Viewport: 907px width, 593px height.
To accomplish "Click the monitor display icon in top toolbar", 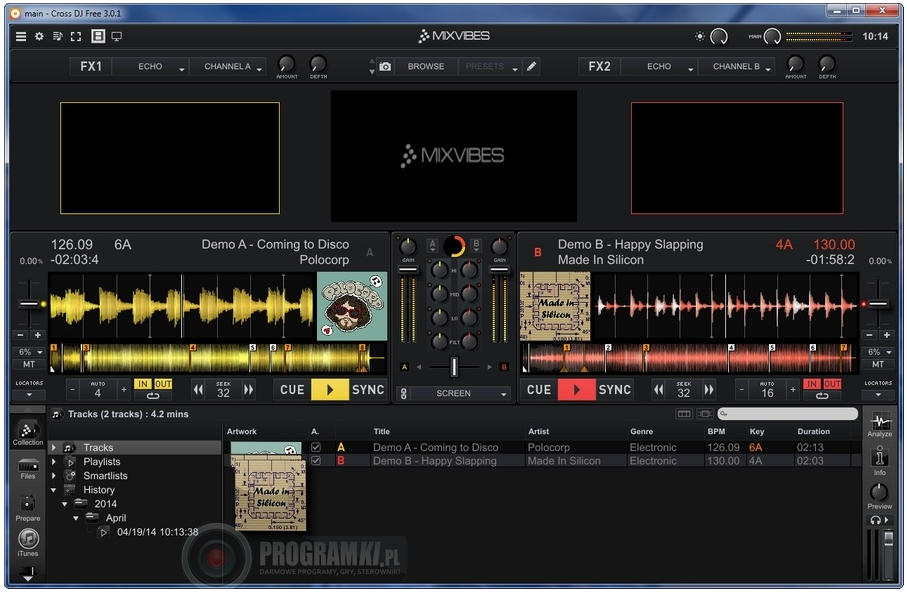I will [117, 36].
